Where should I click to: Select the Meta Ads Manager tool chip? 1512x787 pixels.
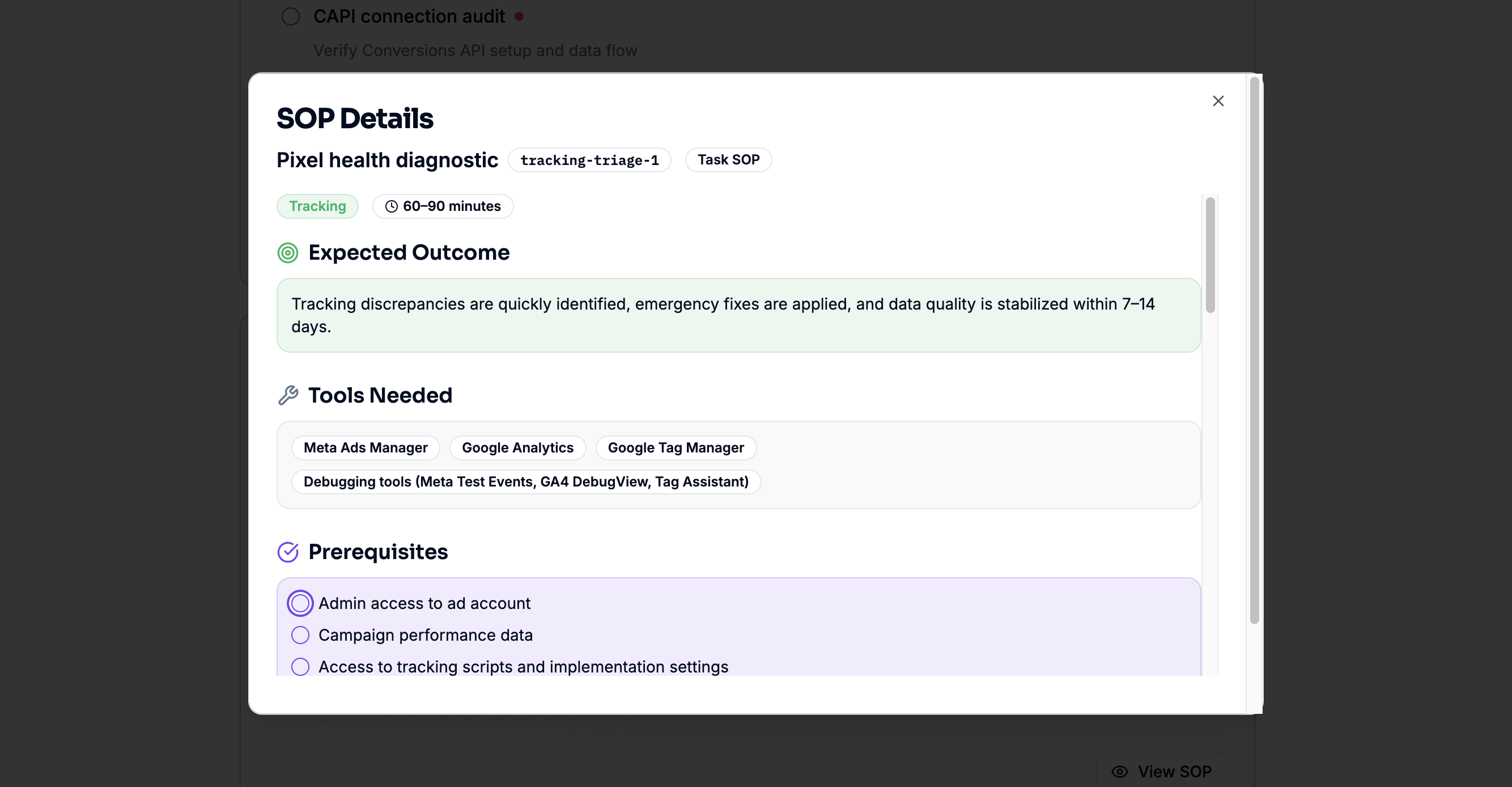(365, 447)
